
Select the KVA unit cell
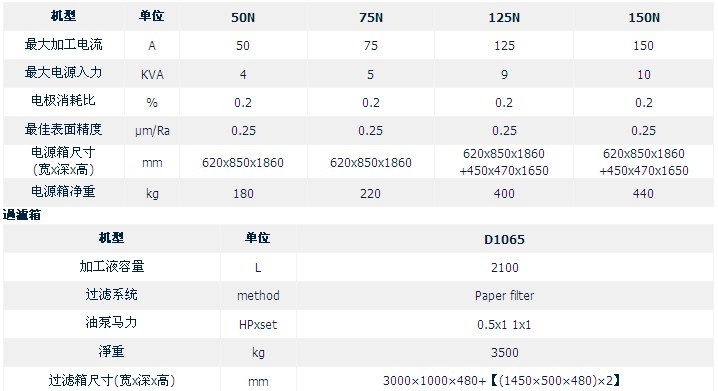click(152, 75)
